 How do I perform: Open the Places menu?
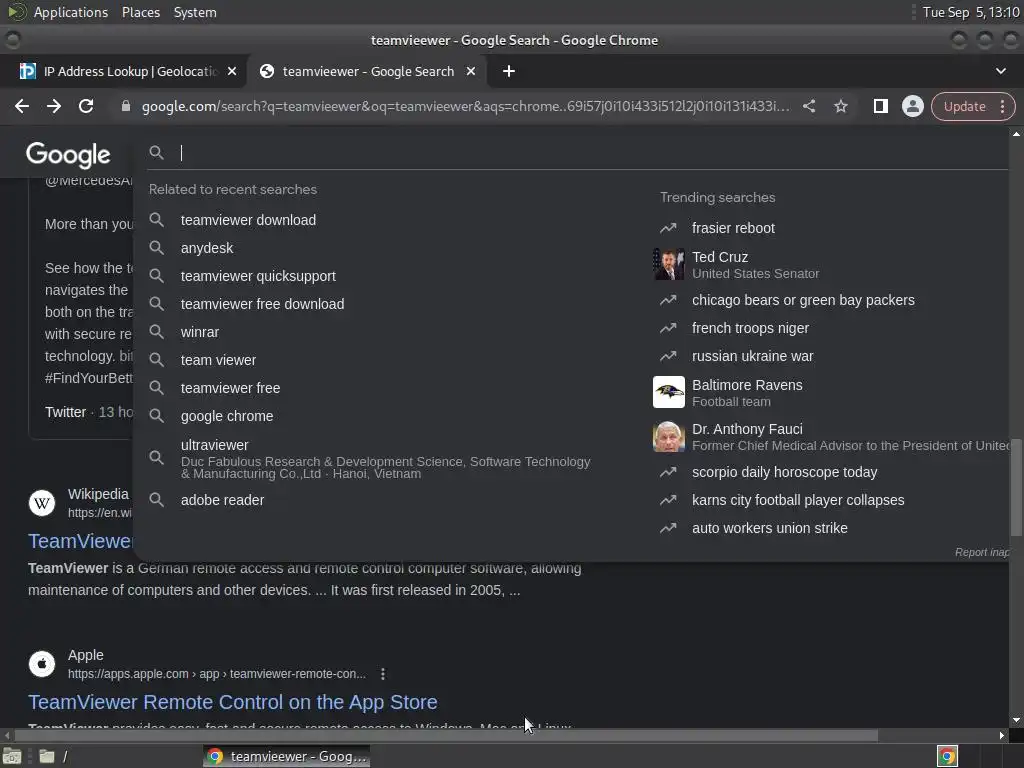(x=140, y=12)
